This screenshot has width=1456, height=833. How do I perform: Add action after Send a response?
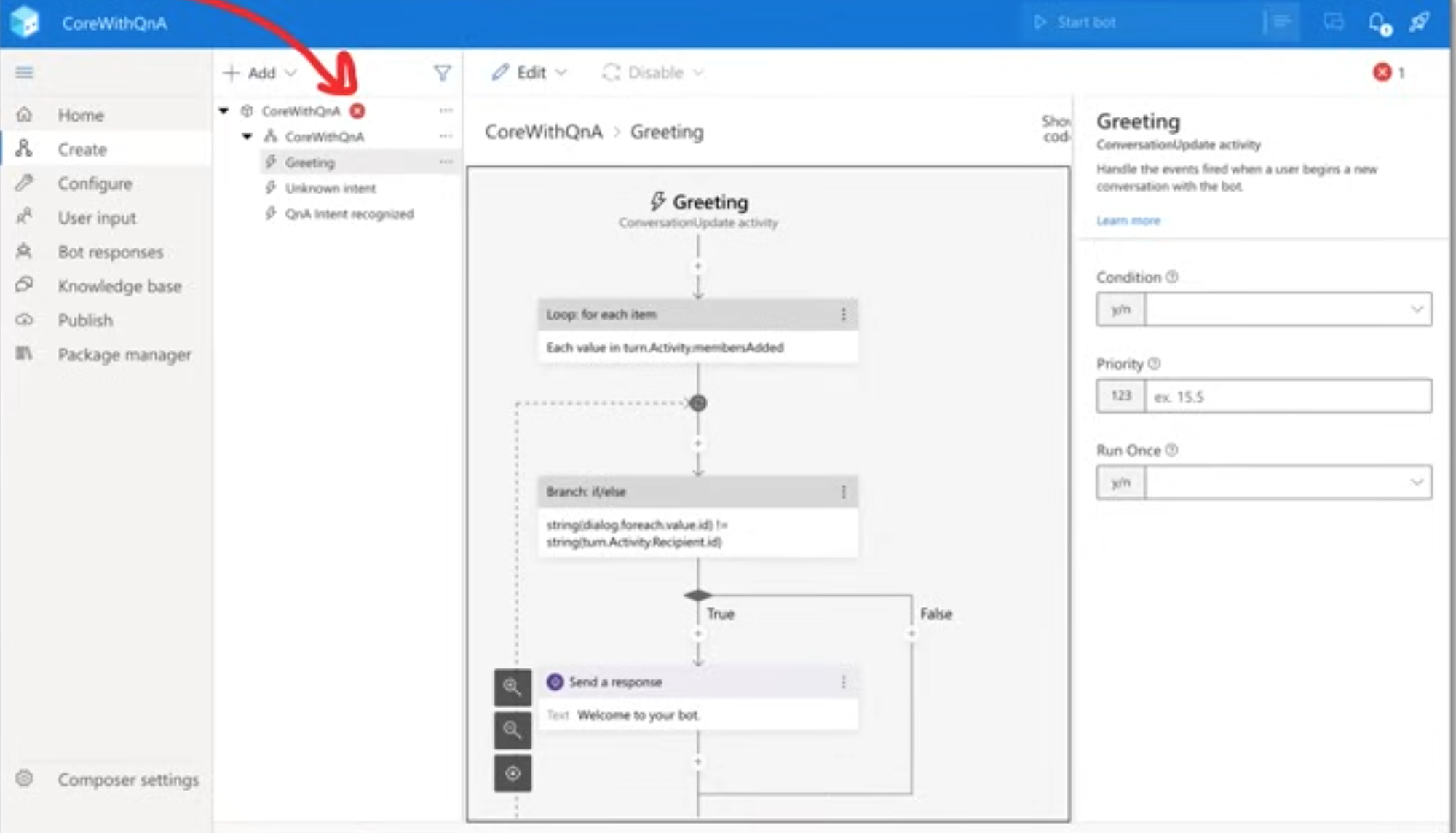pyautogui.click(x=697, y=762)
